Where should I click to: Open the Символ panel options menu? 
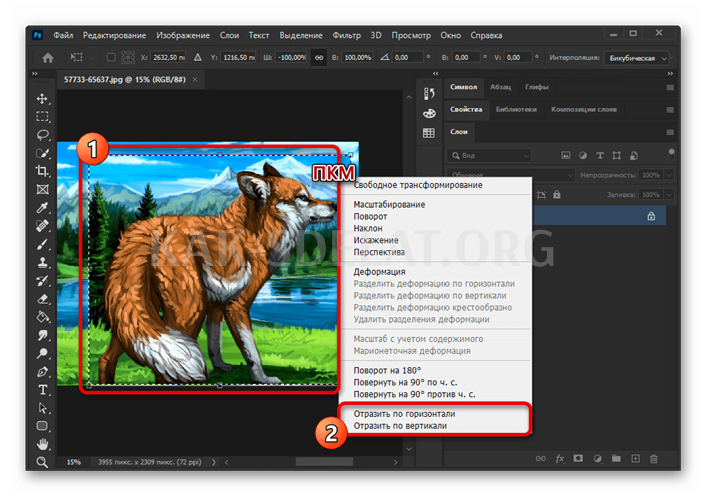coord(670,88)
